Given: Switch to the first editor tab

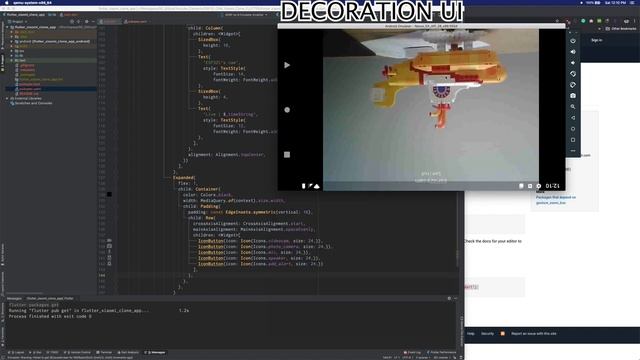Looking at the screenshot, I should [109, 21].
